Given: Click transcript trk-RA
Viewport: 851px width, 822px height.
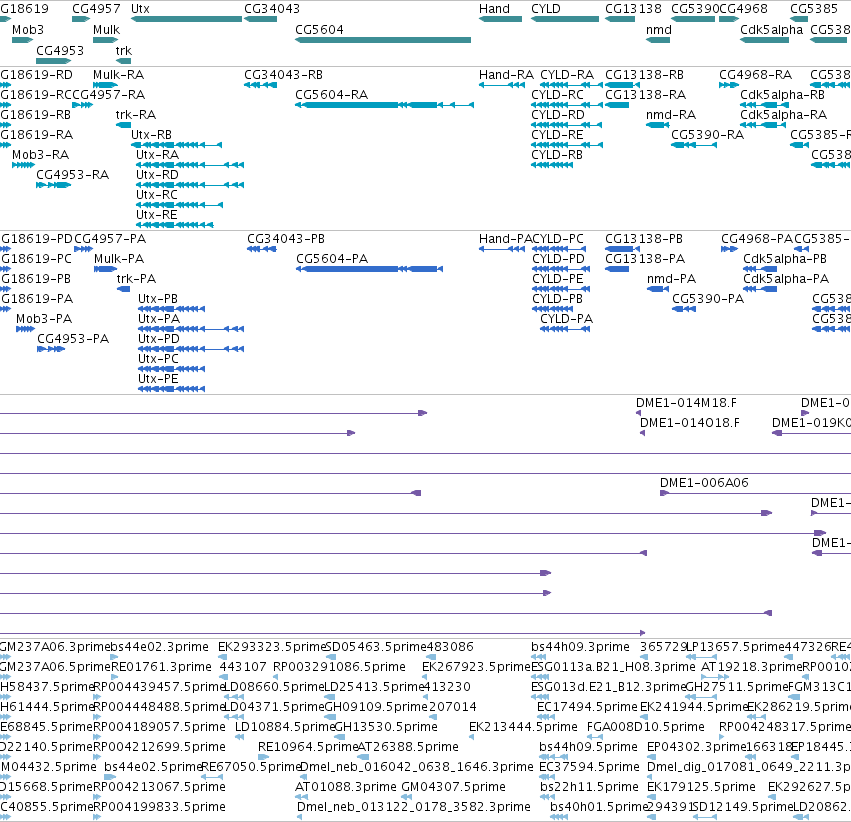Looking at the screenshot, I should pyautogui.click(x=123, y=125).
